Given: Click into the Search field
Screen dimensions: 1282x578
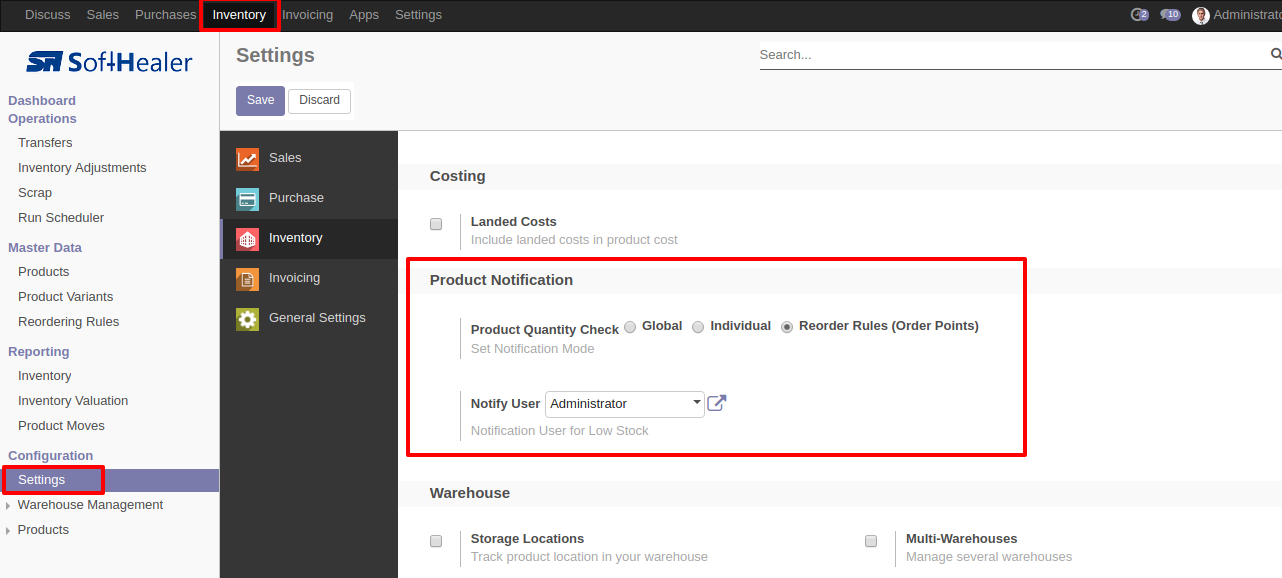Looking at the screenshot, I should (x=1012, y=55).
